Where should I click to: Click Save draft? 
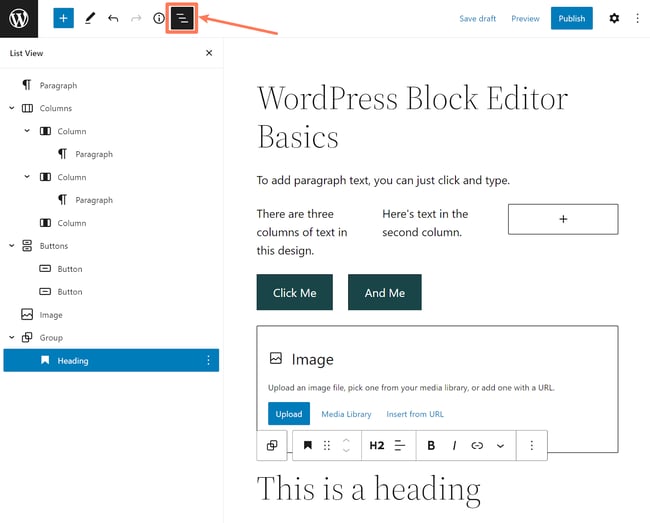477,18
